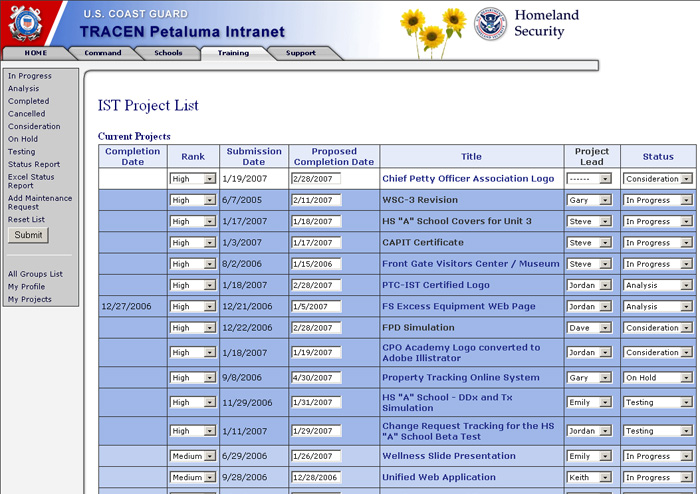
Task: Click the Homeland Security seal icon
Action: tap(490, 24)
